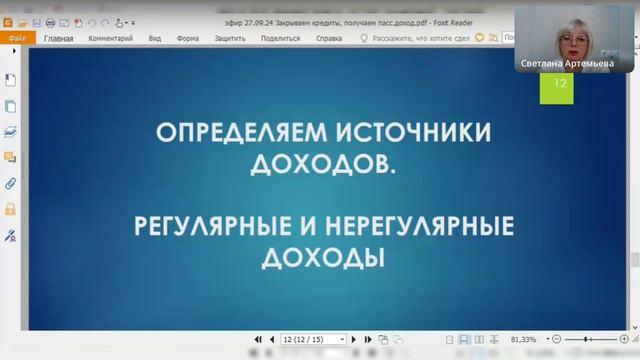
Task: Switch to the Комментарий tab
Action: [x=111, y=38]
